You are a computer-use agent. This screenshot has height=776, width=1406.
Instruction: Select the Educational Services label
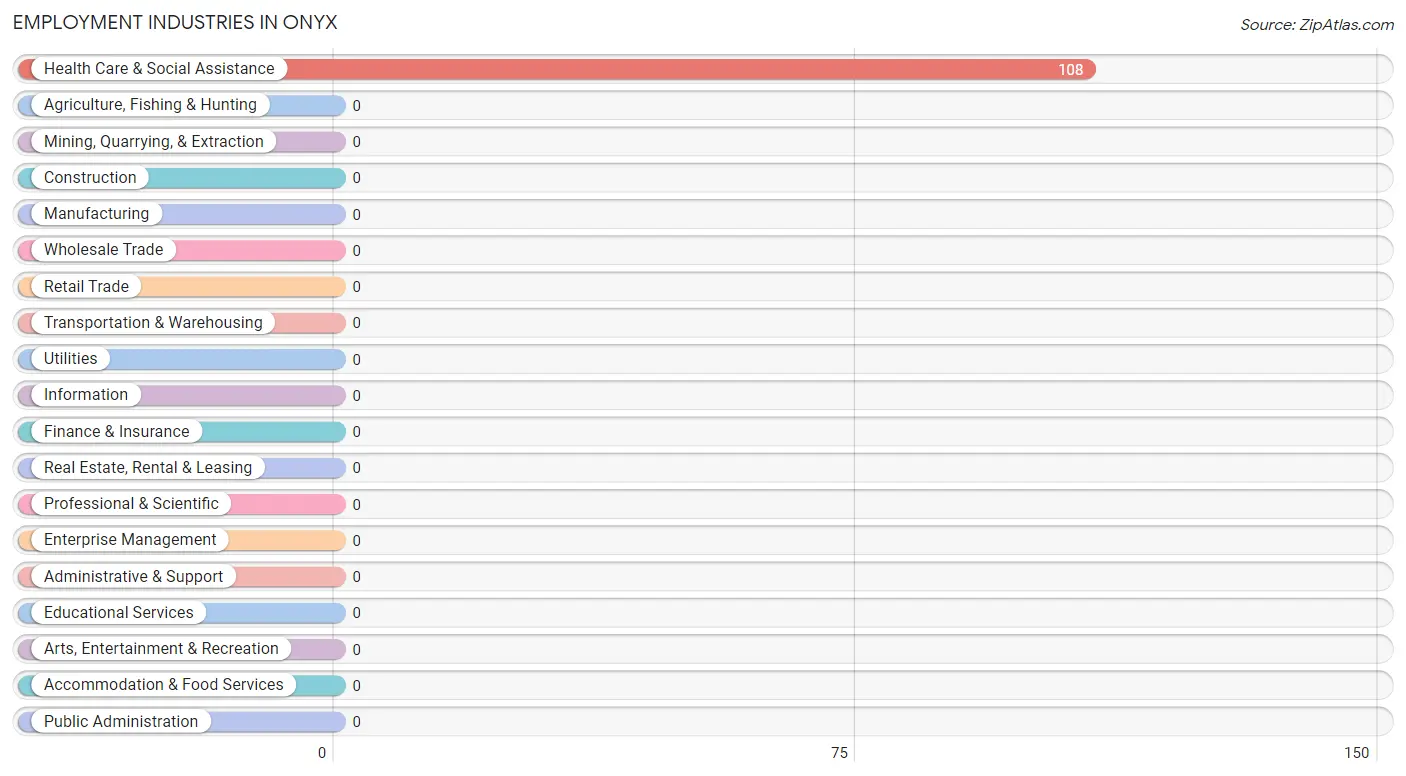point(118,613)
